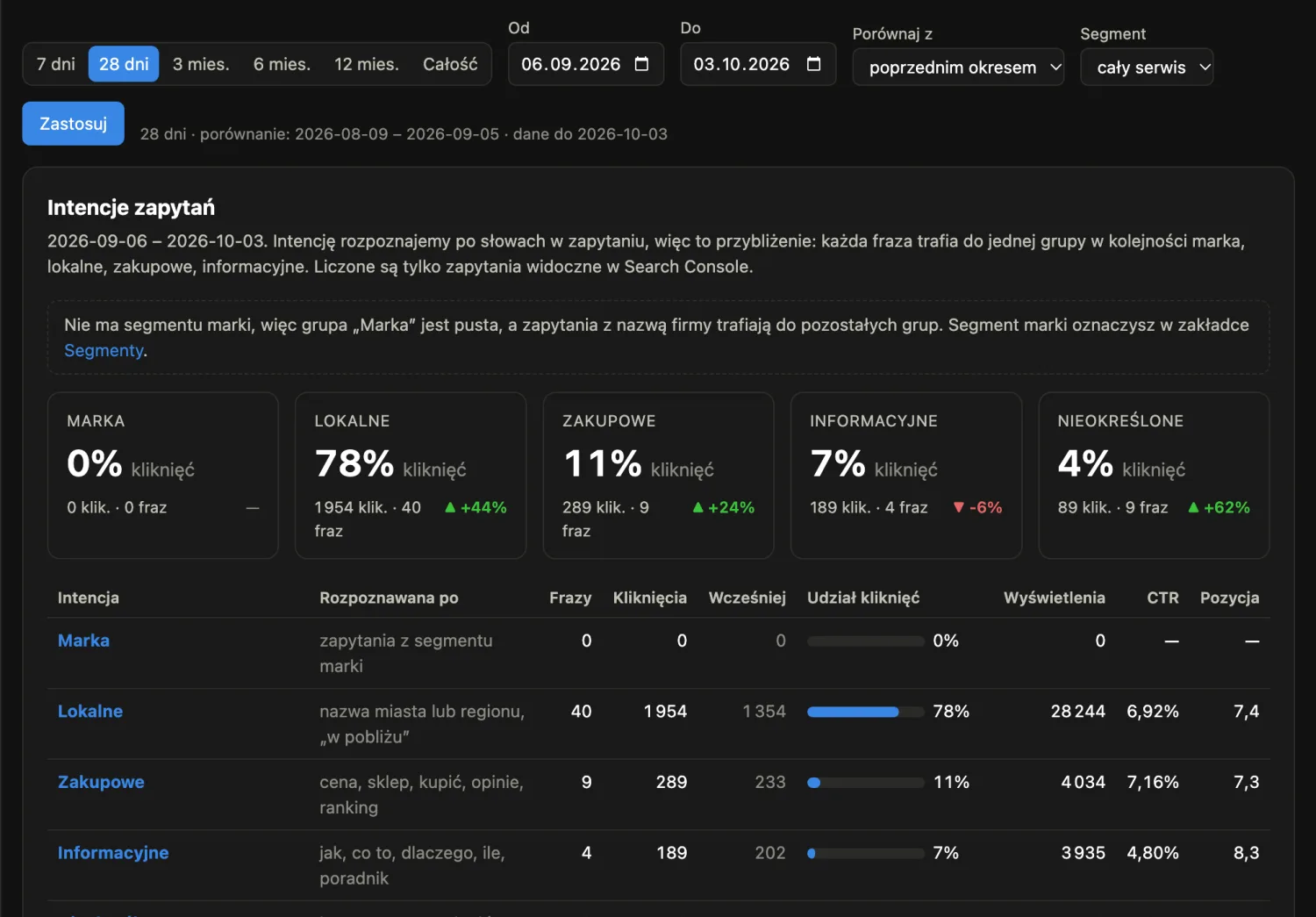This screenshot has height=917, width=1316.
Task: Click the Pozycja column header
Action: click(1229, 598)
